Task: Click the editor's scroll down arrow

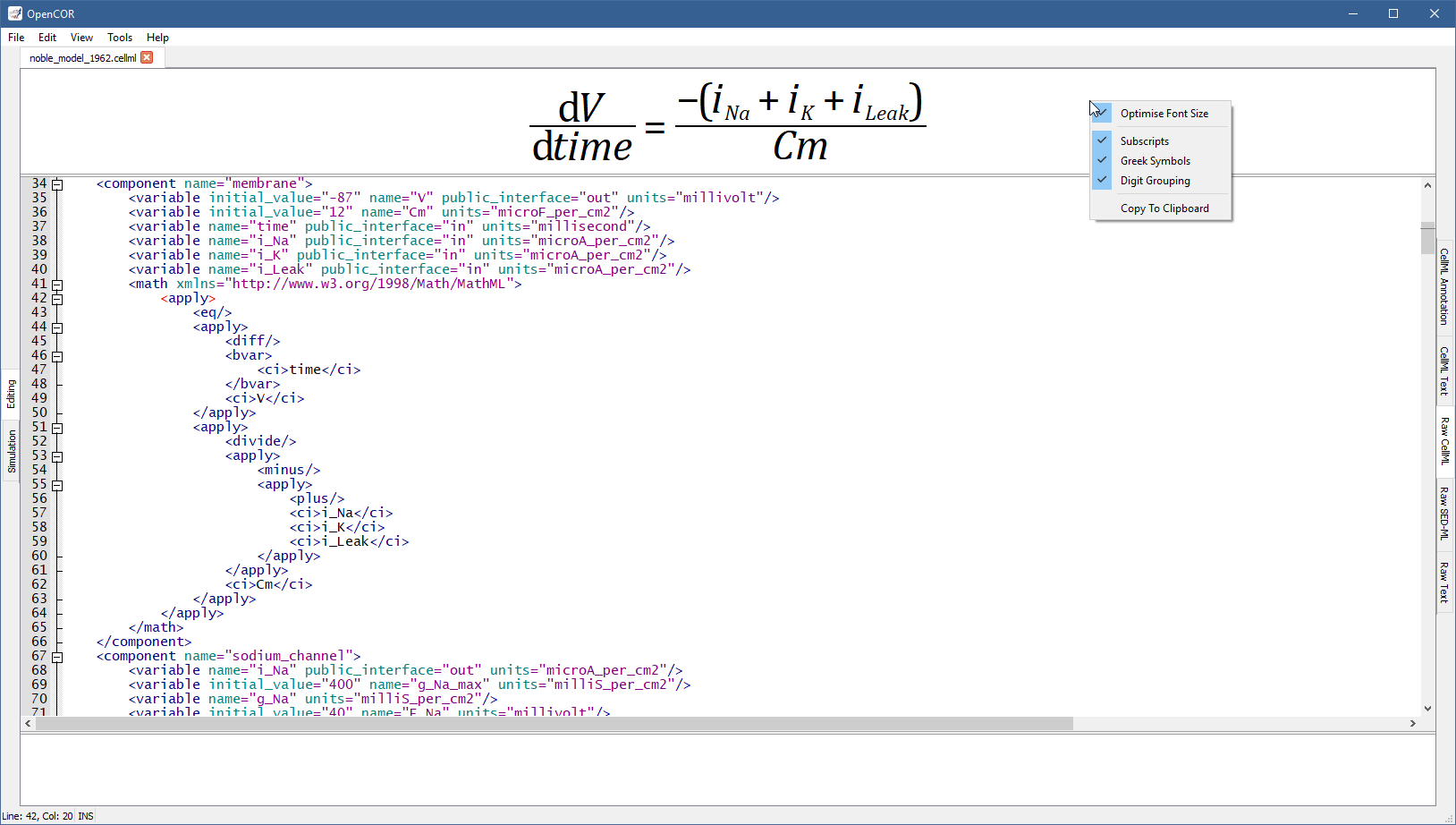Action: (x=1427, y=708)
